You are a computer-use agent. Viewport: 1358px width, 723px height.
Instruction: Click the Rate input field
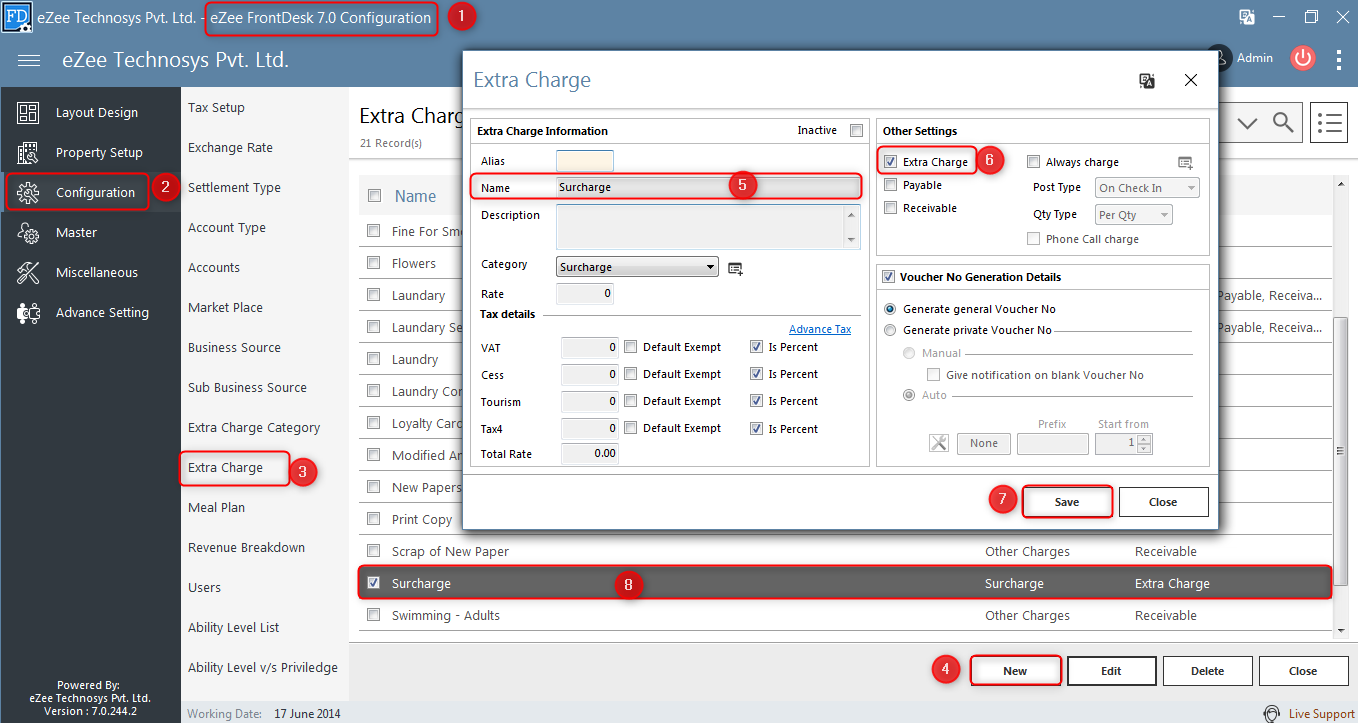[585, 294]
